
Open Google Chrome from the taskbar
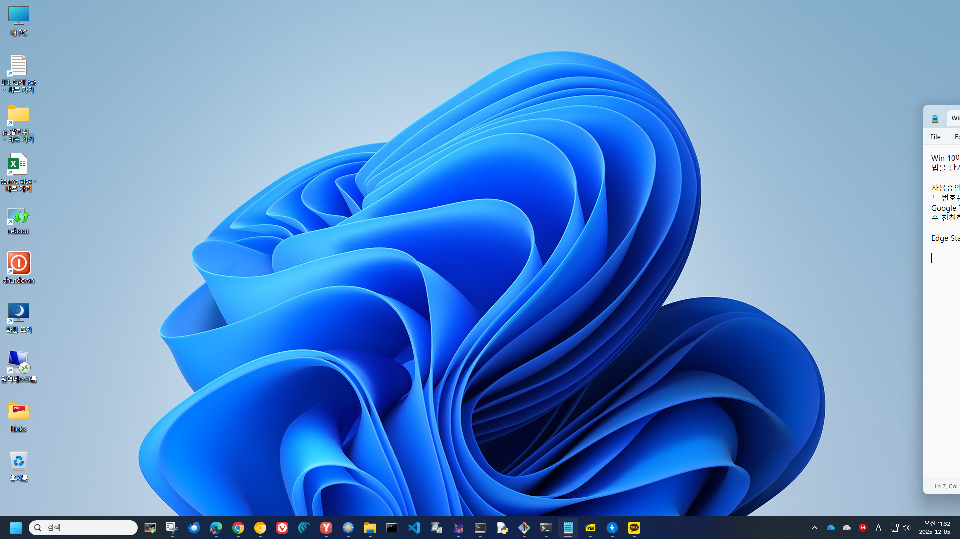click(x=238, y=527)
